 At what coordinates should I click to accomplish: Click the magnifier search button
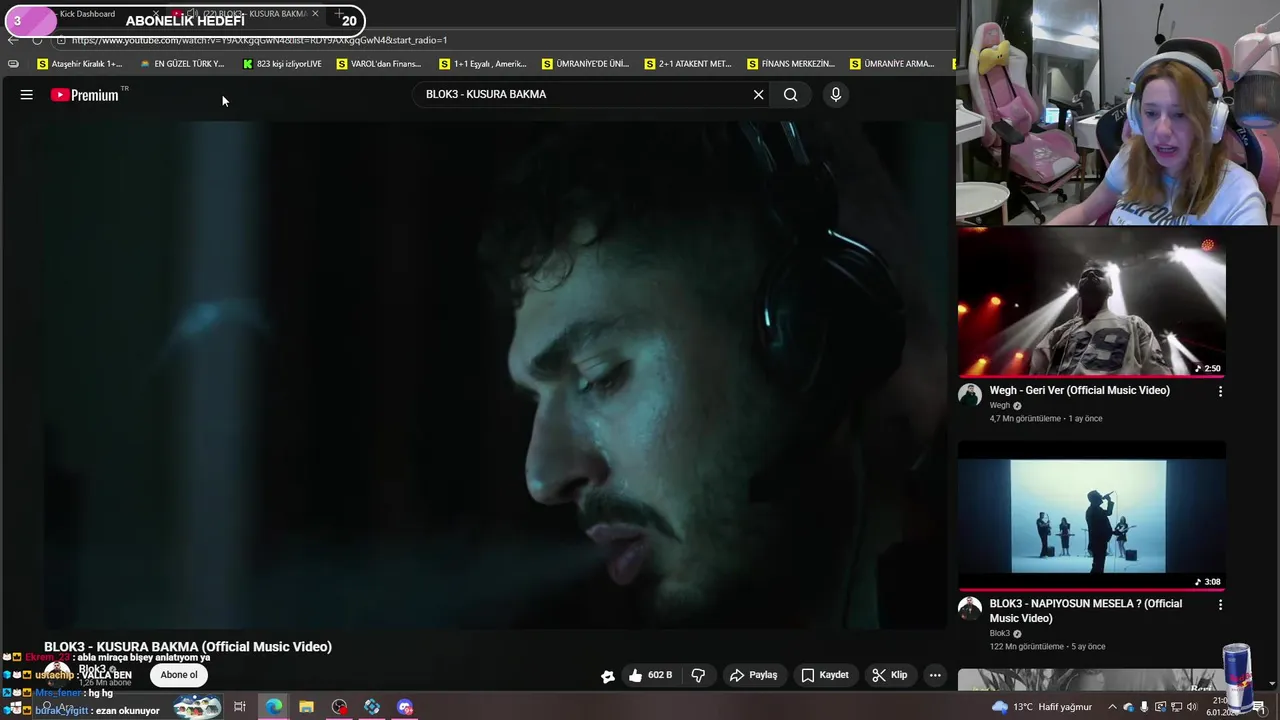coord(790,95)
